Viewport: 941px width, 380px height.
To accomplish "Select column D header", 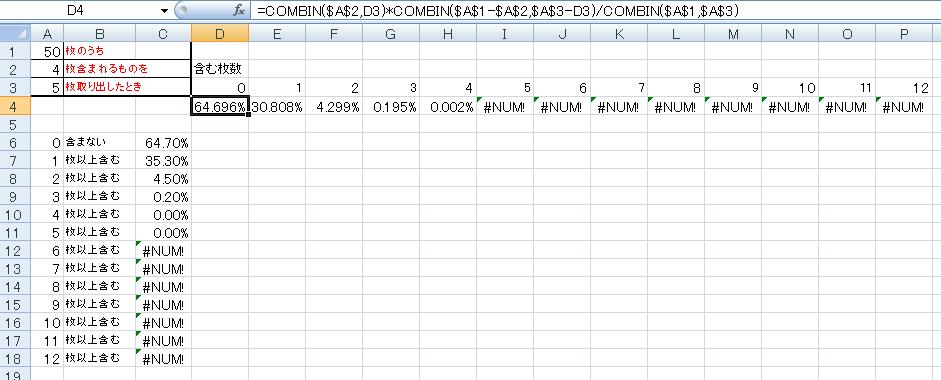I will [220, 34].
